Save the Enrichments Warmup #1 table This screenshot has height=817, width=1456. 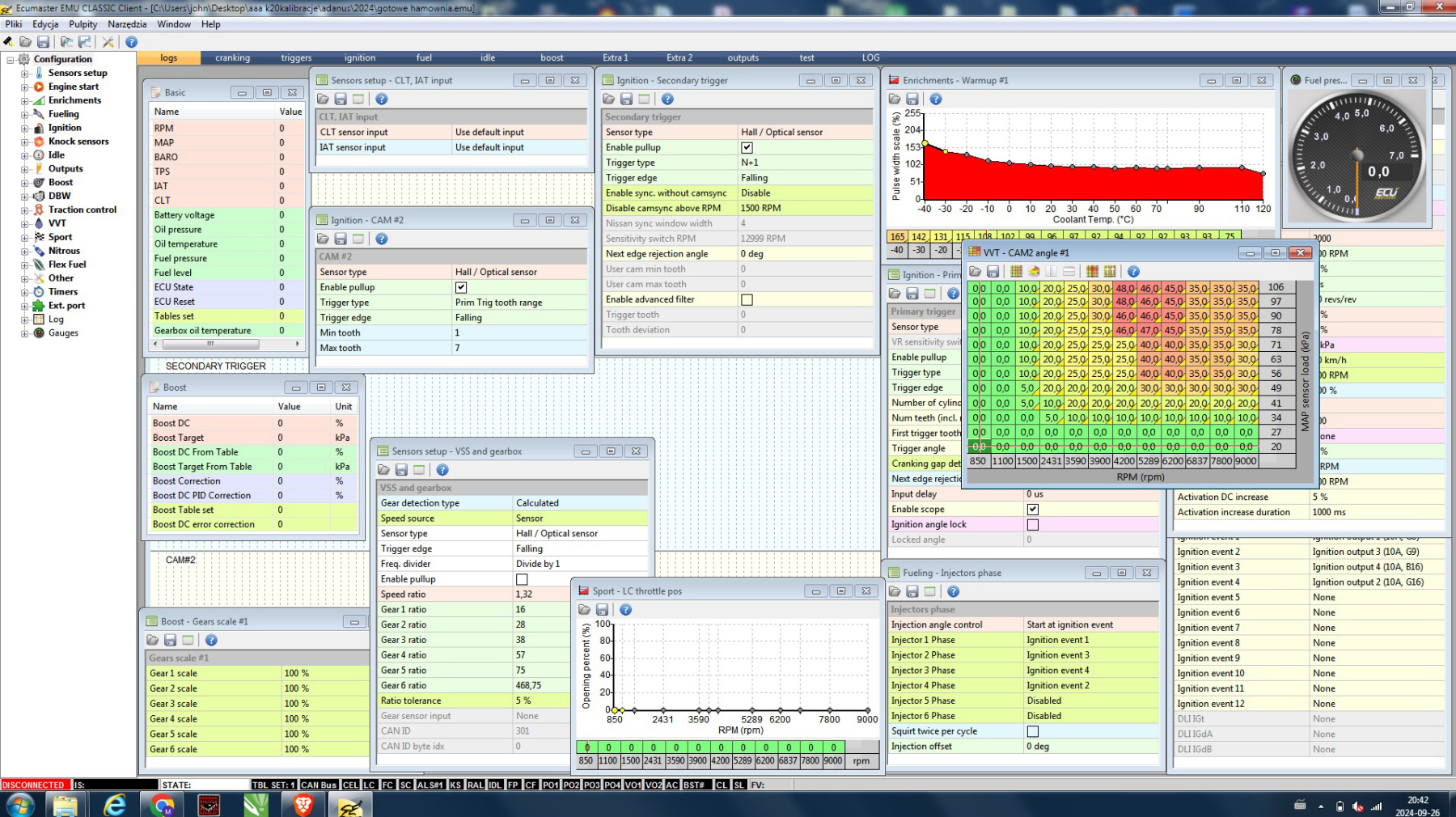coord(912,99)
